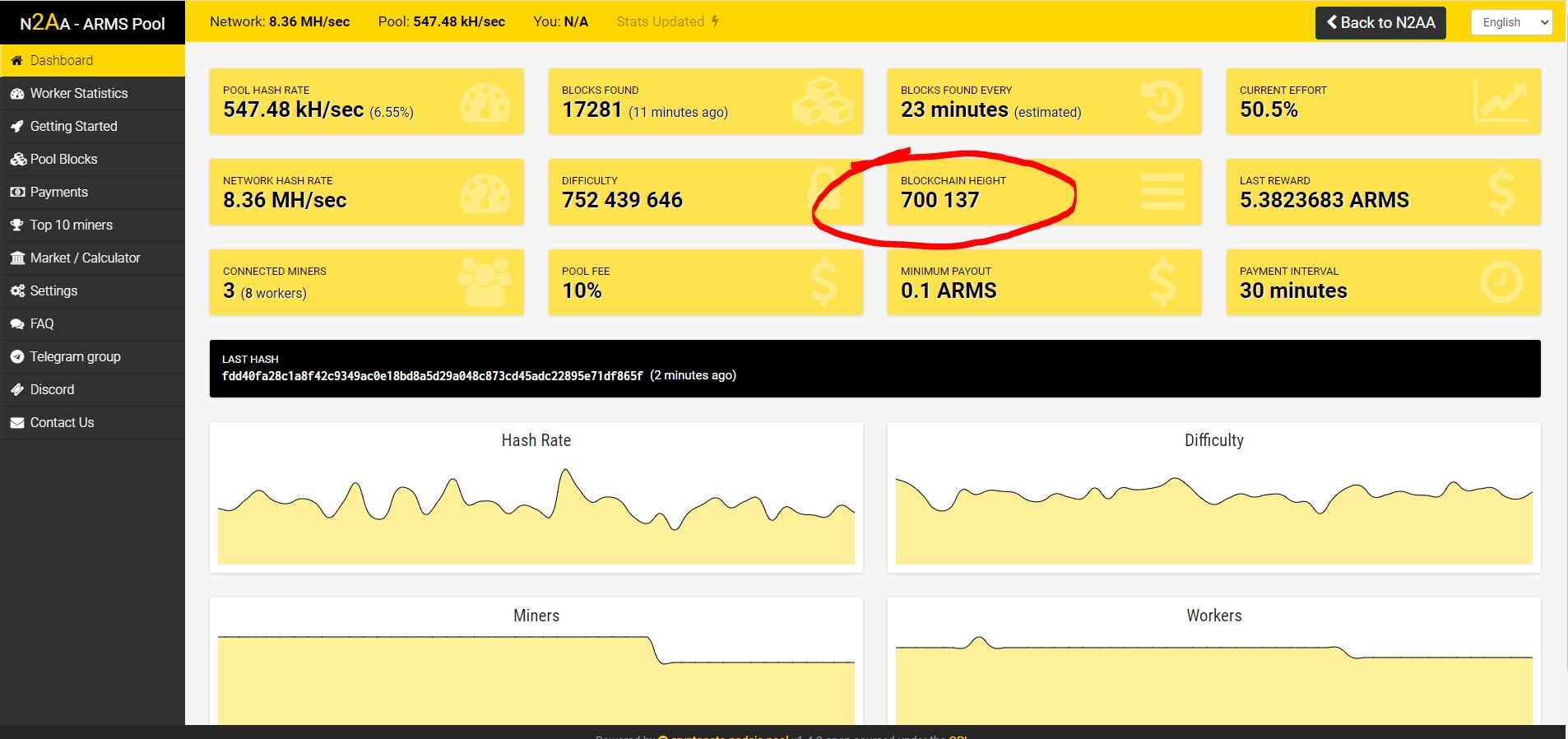
Task: Open Market / Calculator page
Action: (x=92, y=258)
